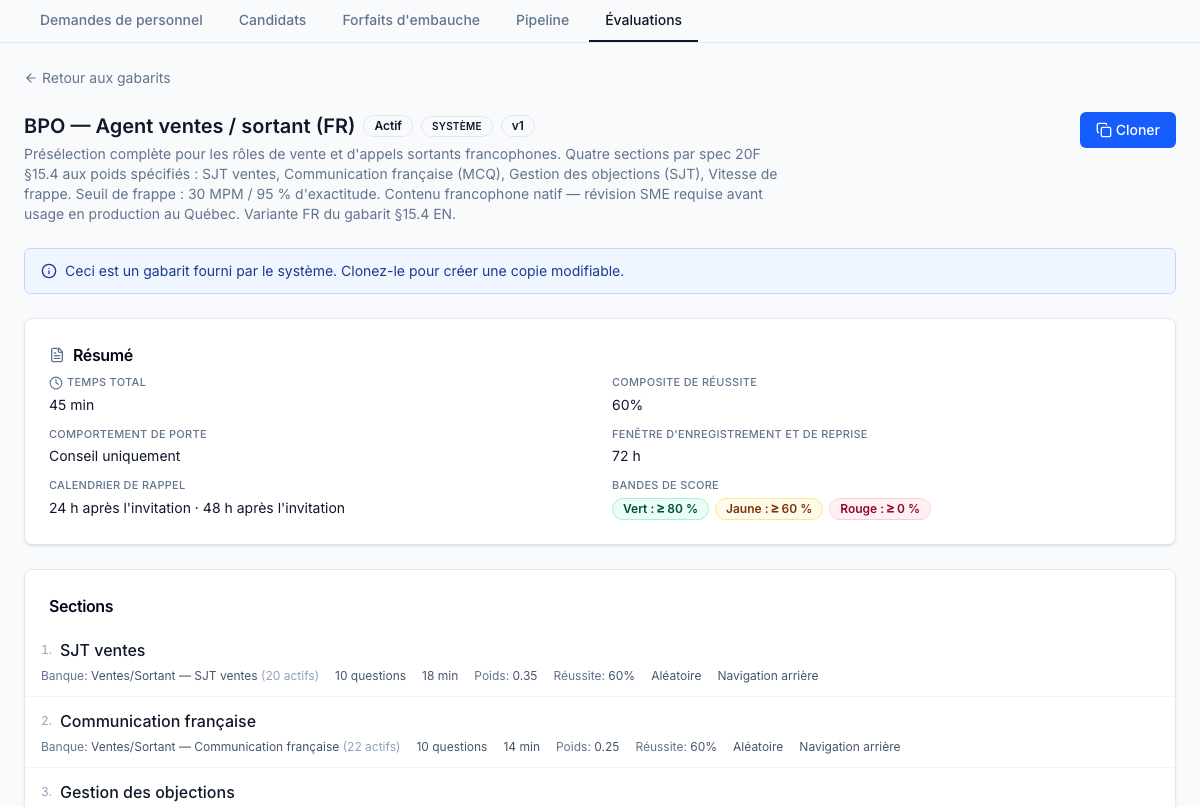Viewport: 1200px width, 807px height.
Task: Click the 72 h resume window value
Action: 626,456
